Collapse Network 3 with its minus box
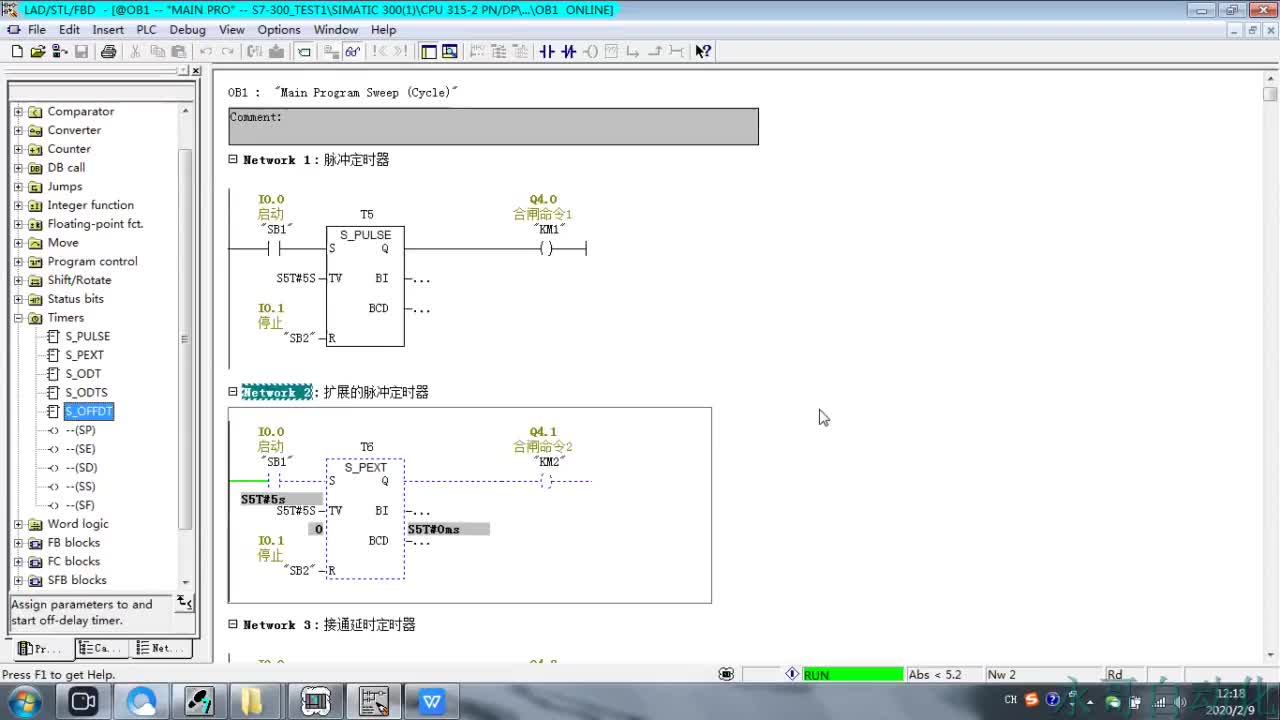1280x720 pixels. coord(233,624)
